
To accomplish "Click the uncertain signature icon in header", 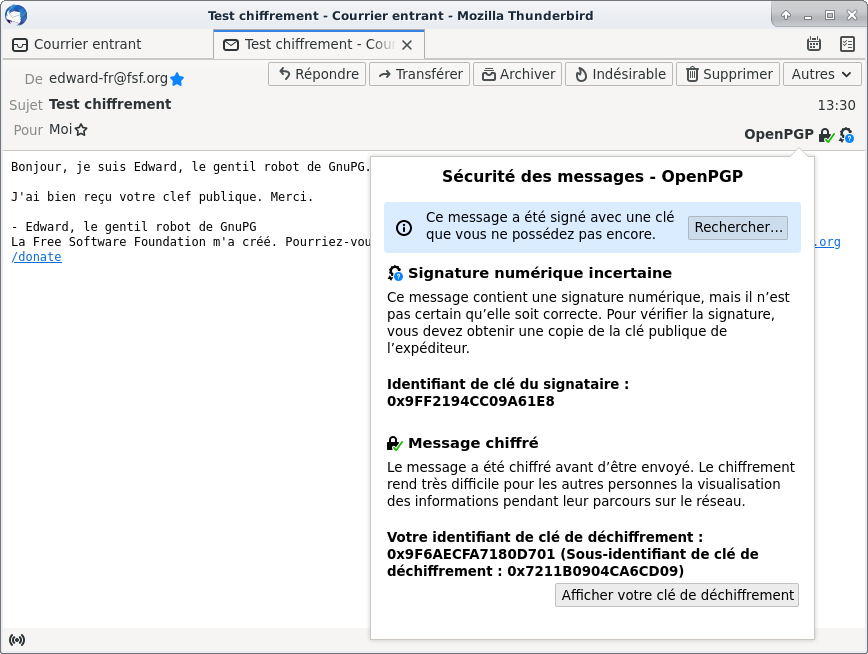I will click(846, 135).
